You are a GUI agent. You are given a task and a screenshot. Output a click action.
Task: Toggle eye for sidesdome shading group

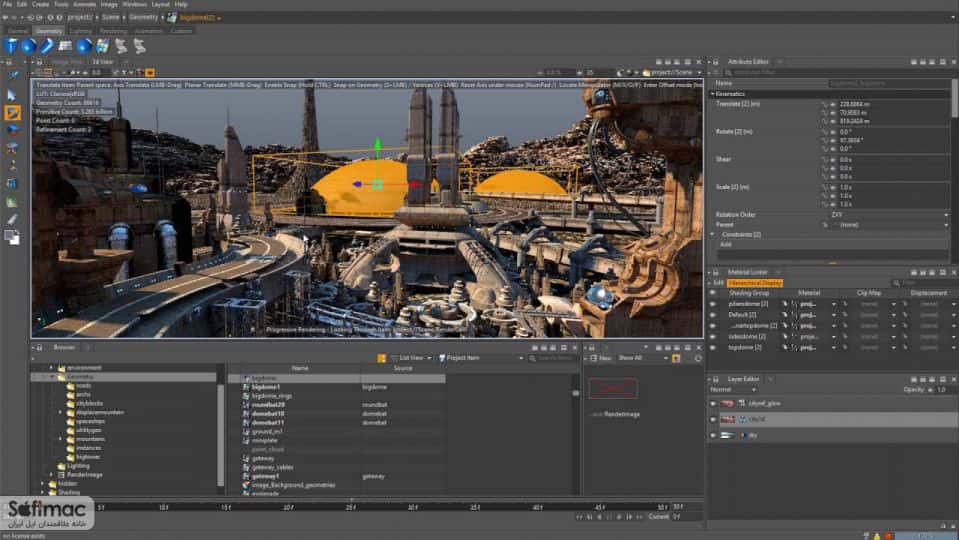713,337
